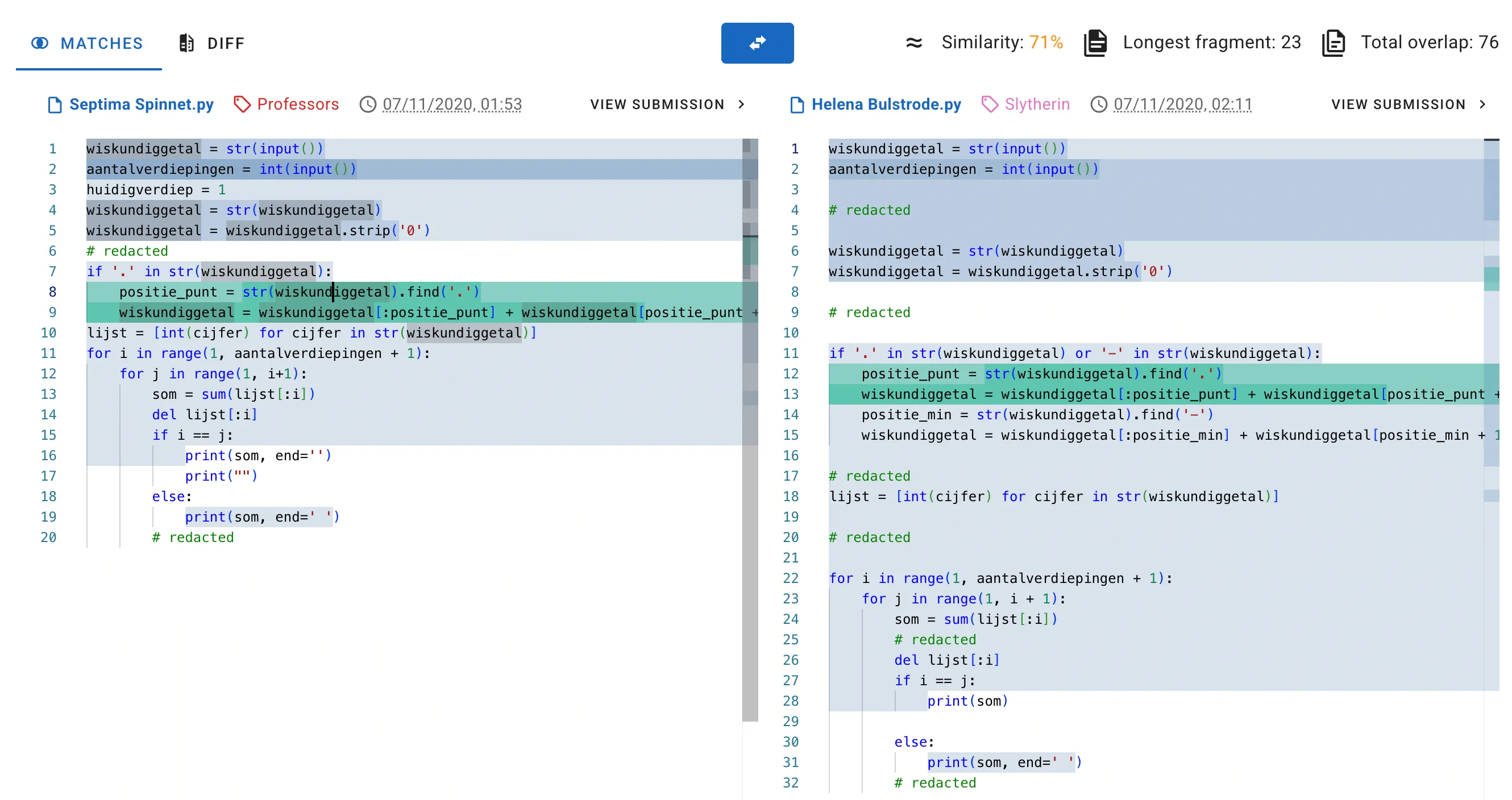Click the Slytherin tag icon
The image size is (1512, 800).
point(990,105)
